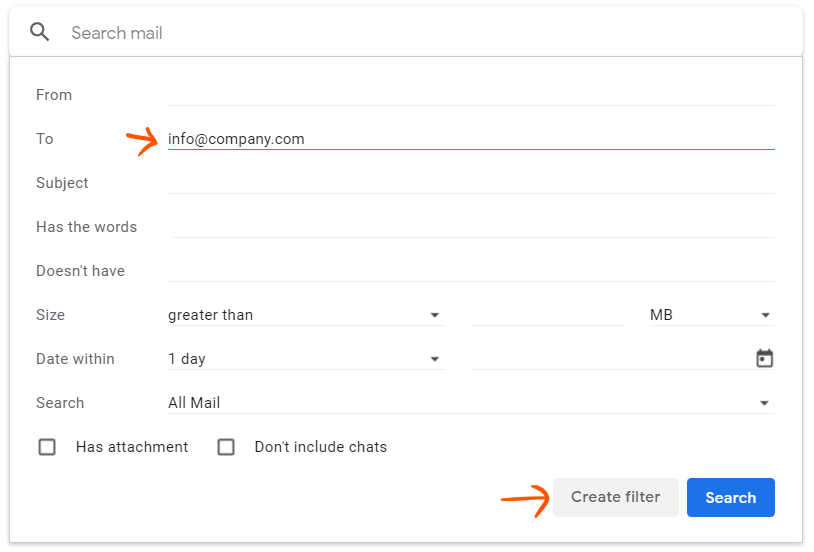Image resolution: width=814 pixels, height=552 pixels.
Task: Click into the From field
Action: (470, 94)
